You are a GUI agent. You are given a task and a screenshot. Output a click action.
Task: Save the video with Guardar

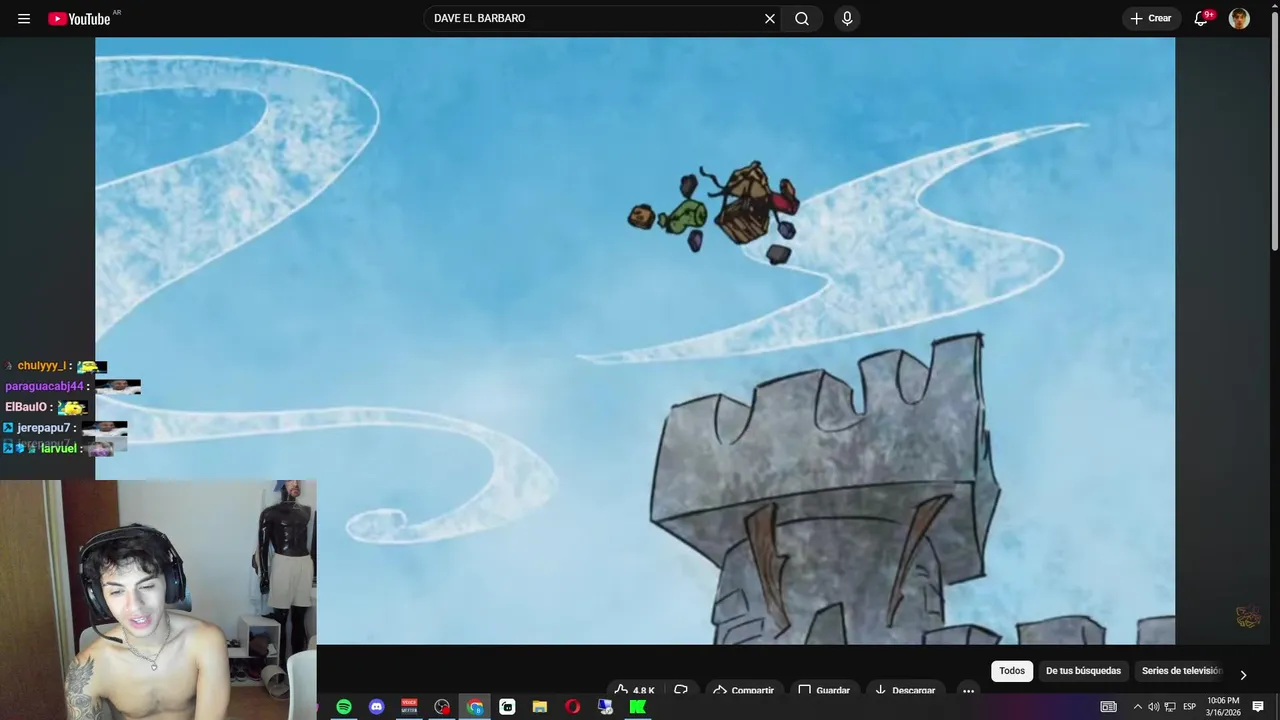coord(825,690)
